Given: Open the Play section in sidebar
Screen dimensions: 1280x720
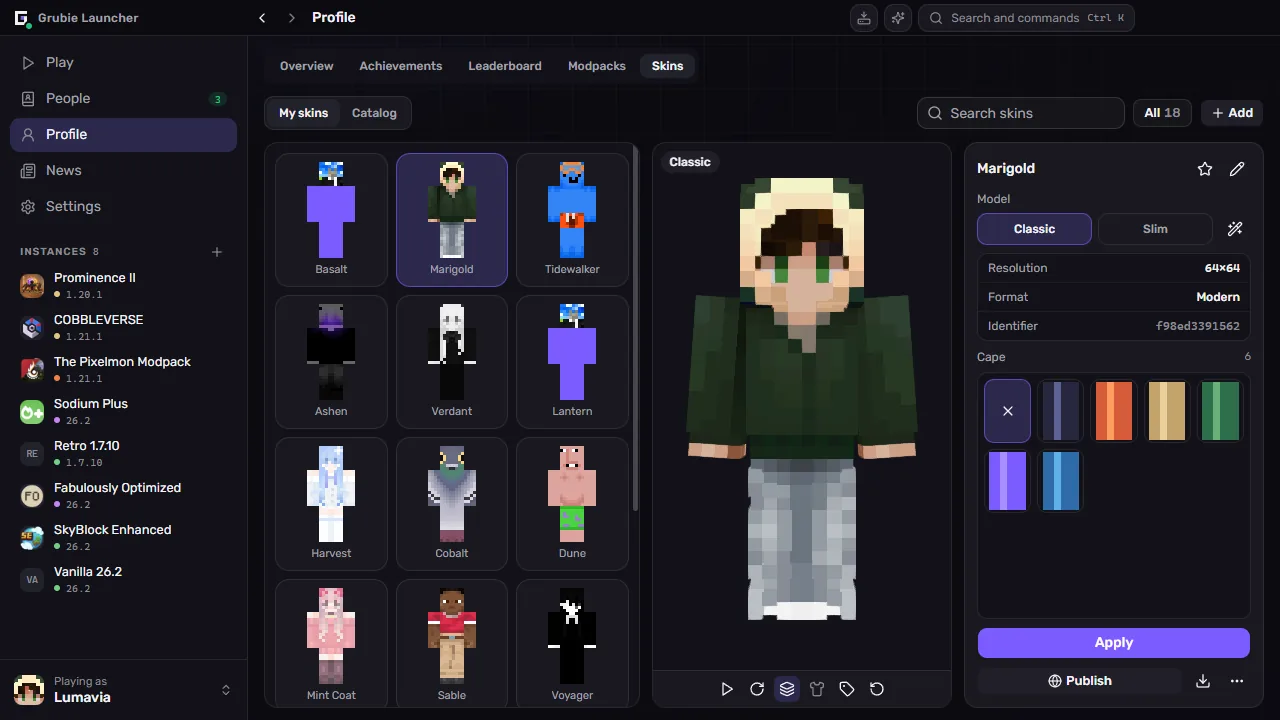Looking at the screenshot, I should tap(123, 62).
